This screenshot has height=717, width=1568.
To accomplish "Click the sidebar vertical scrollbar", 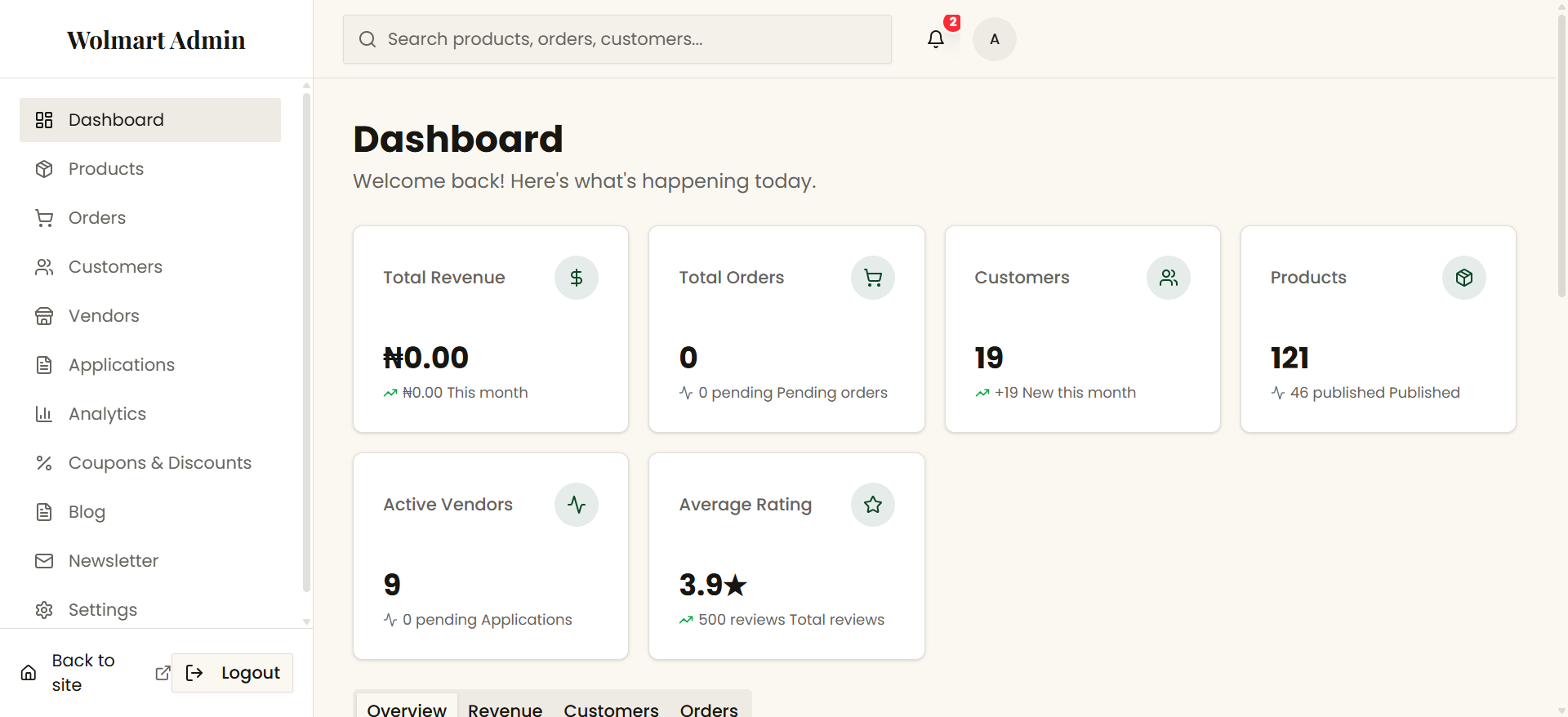I will point(306,341).
